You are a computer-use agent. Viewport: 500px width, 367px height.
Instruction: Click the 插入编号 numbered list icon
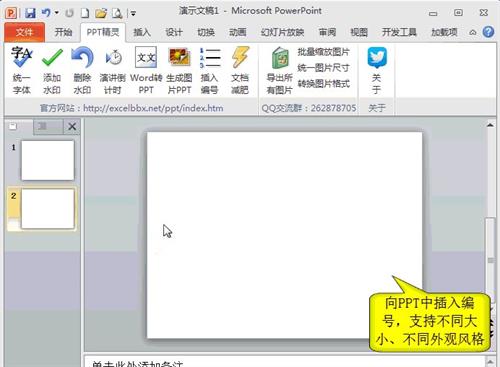[210, 57]
